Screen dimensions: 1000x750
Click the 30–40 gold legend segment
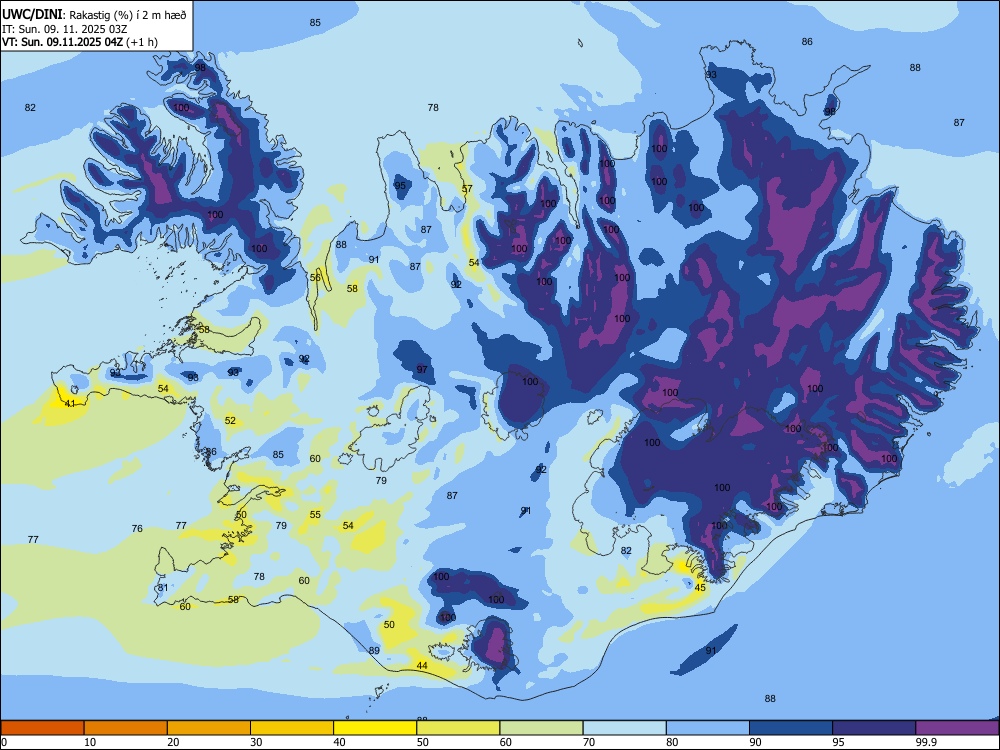[292, 728]
